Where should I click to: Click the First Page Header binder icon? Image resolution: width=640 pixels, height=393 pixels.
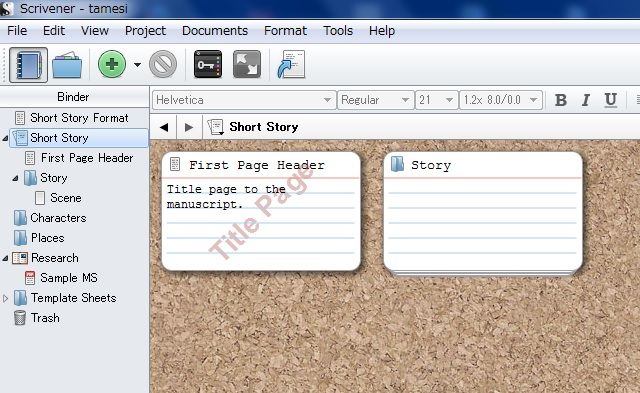click(x=30, y=158)
